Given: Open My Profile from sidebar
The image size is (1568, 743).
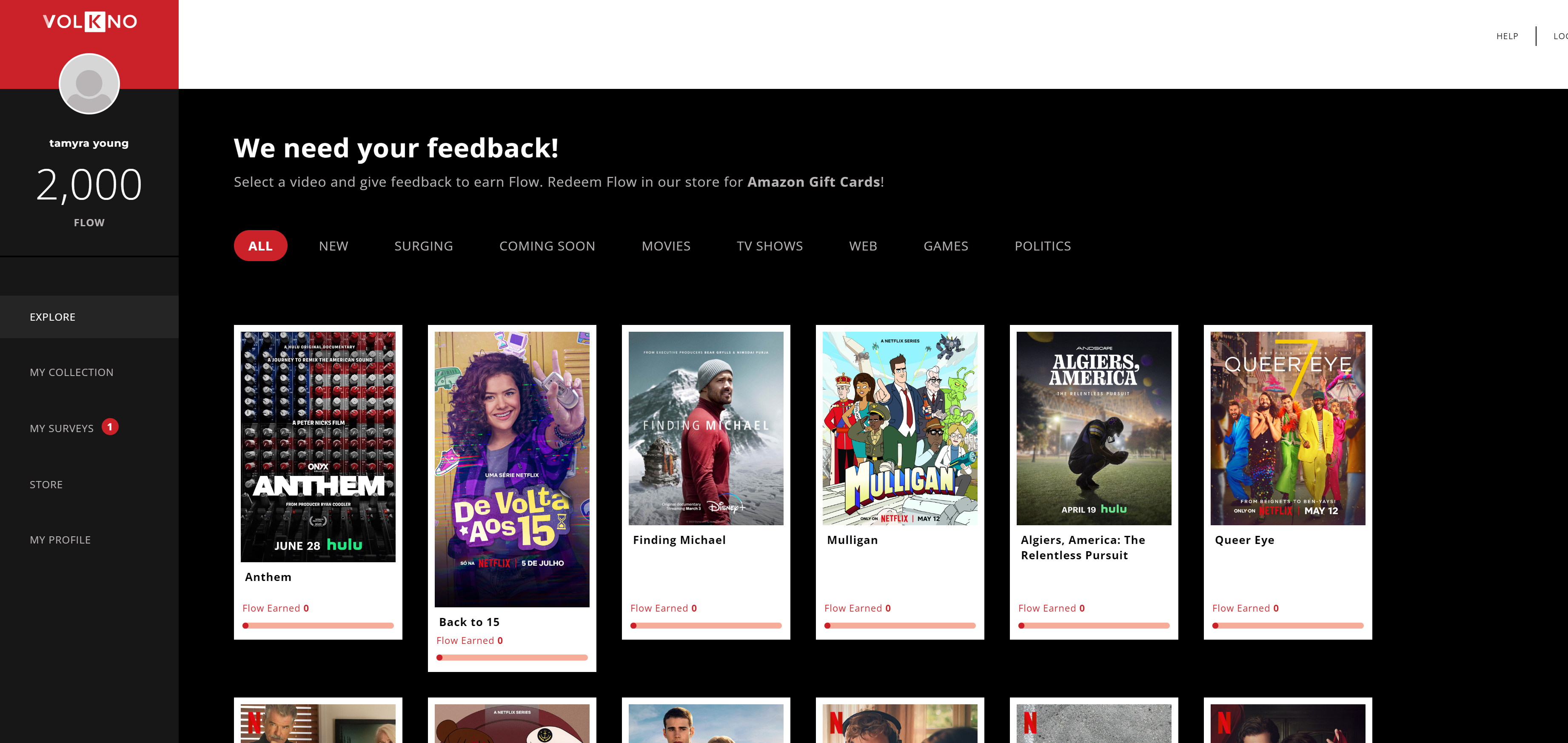Looking at the screenshot, I should click(x=60, y=540).
